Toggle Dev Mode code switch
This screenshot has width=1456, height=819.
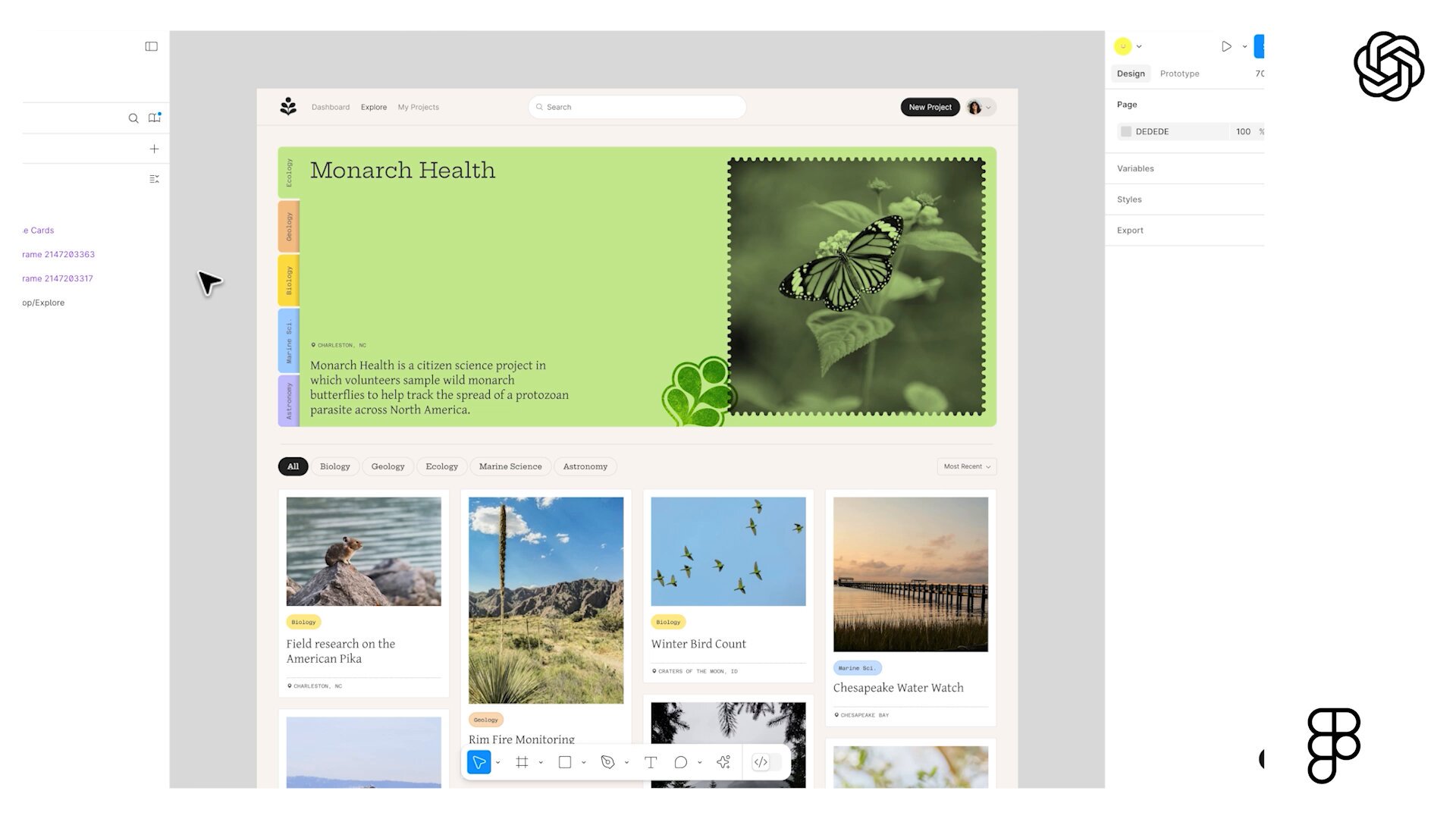pyautogui.click(x=766, y=762)
